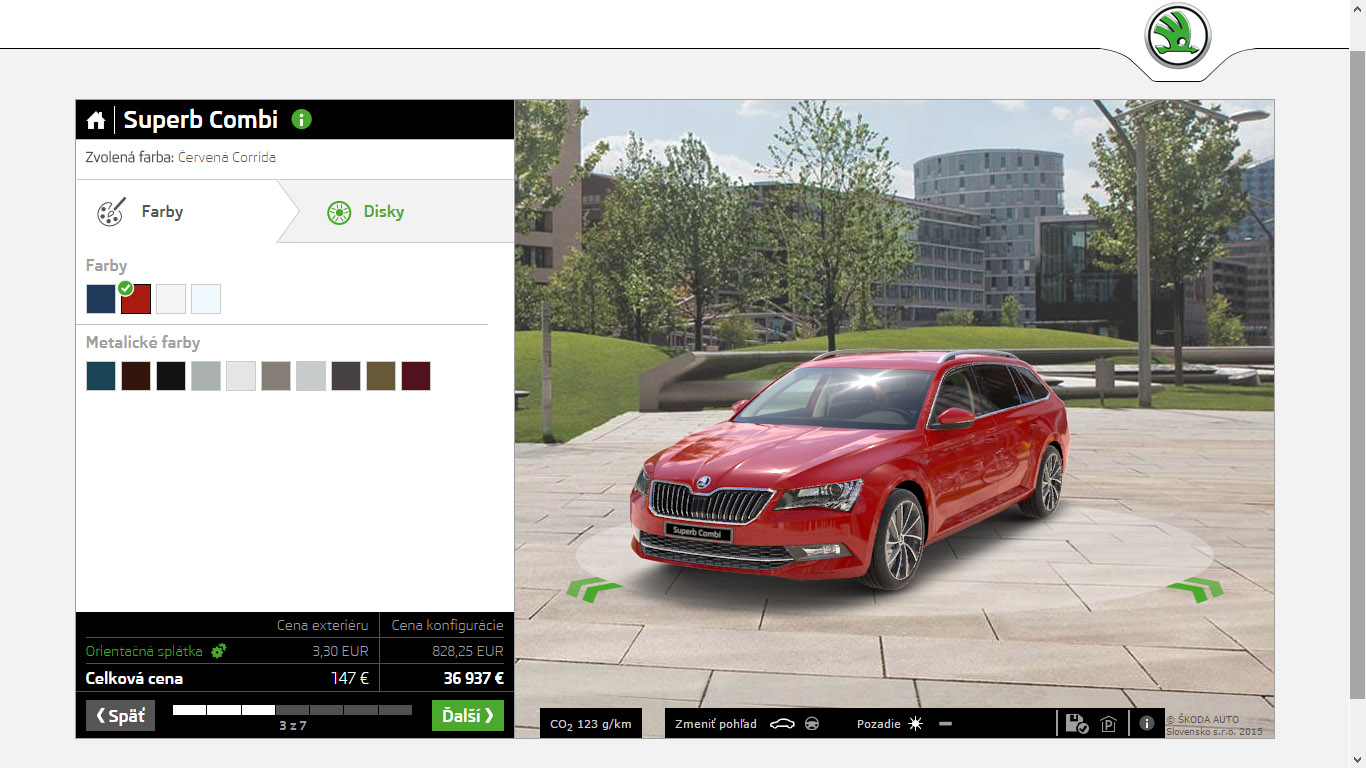Switch to exterior car view icon
1366x768 pixels.
[x=782, y=724]
